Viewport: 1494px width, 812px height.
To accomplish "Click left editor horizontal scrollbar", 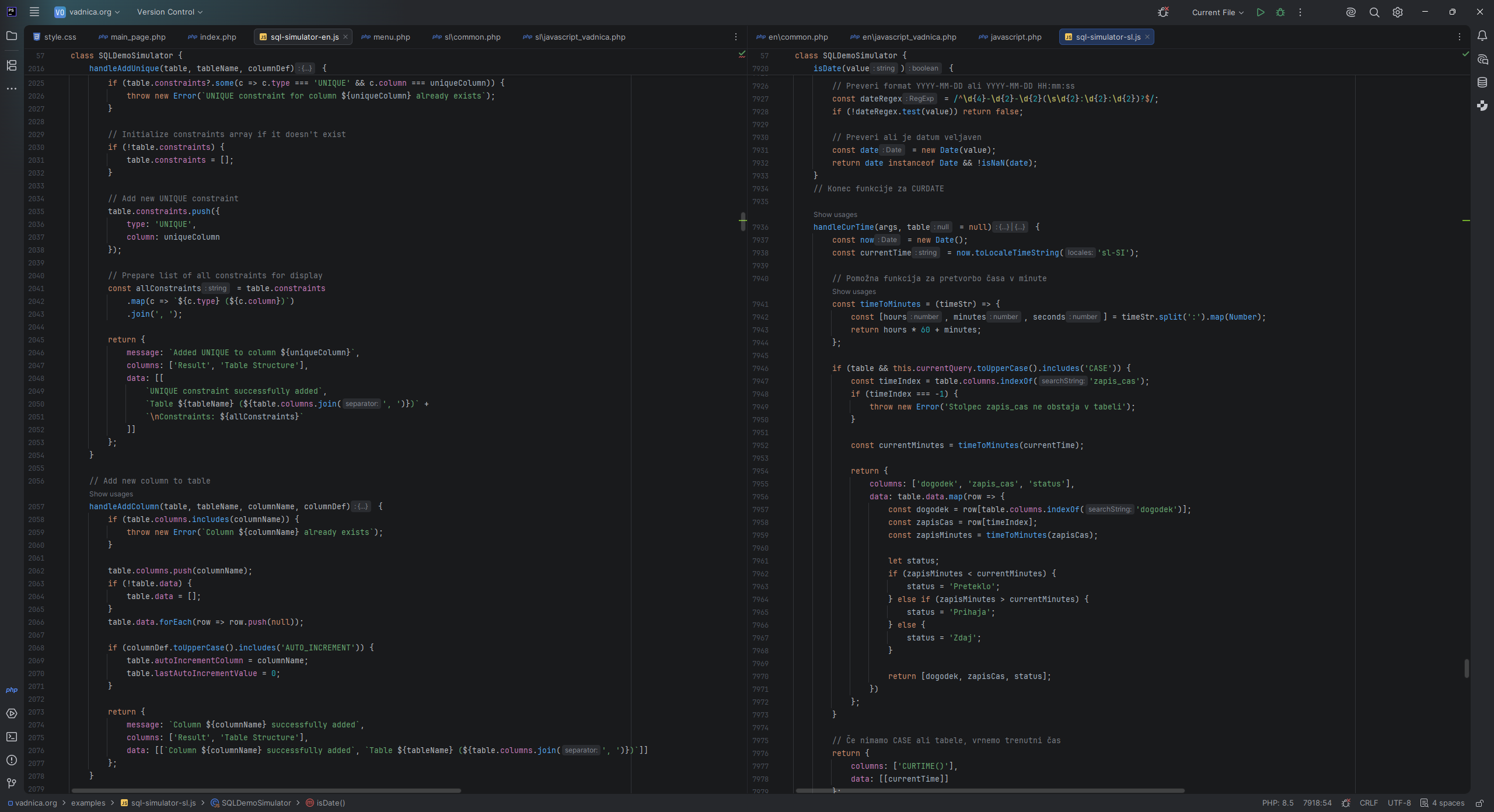I will click(266, 790).
